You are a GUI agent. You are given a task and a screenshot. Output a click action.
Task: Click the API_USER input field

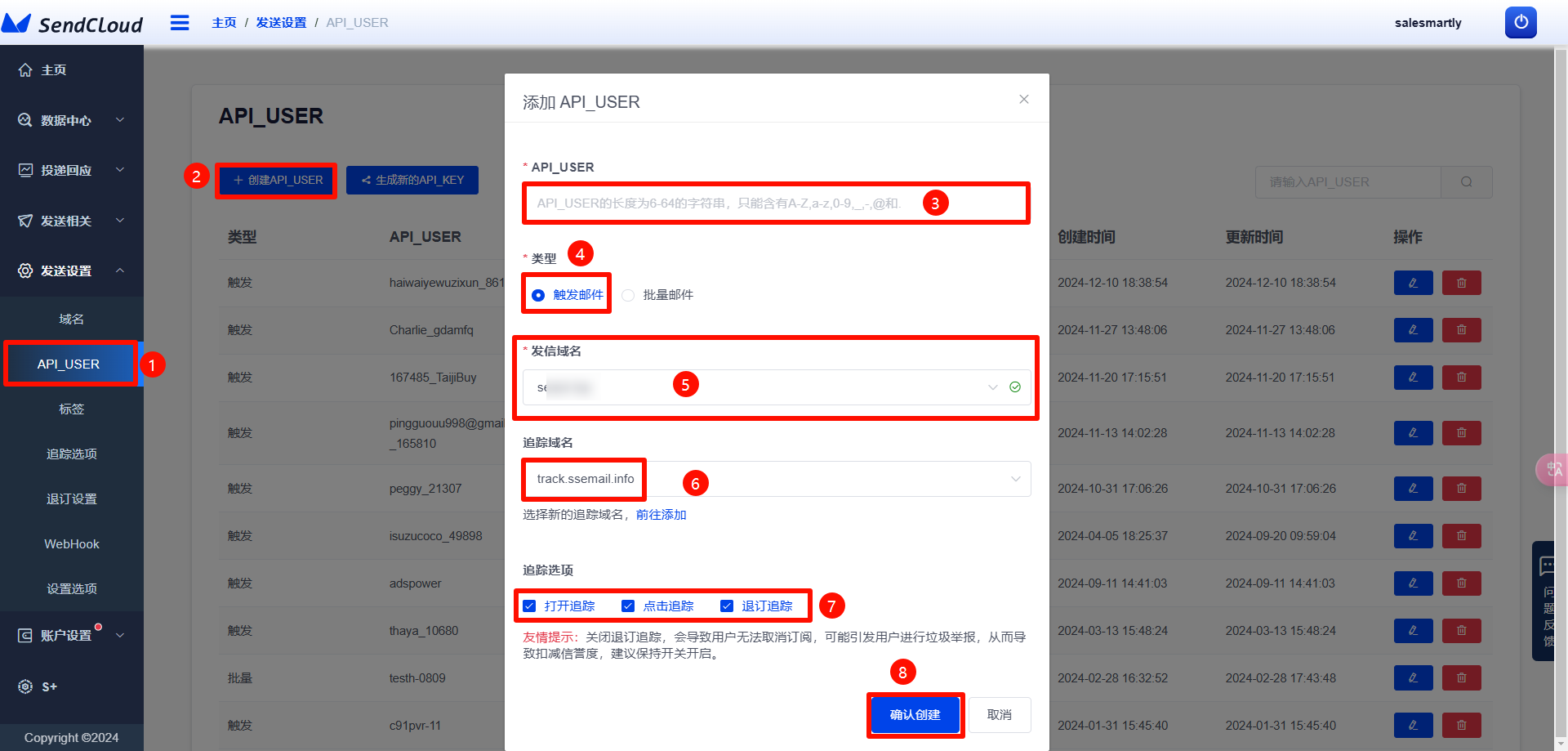pos(775,203)
